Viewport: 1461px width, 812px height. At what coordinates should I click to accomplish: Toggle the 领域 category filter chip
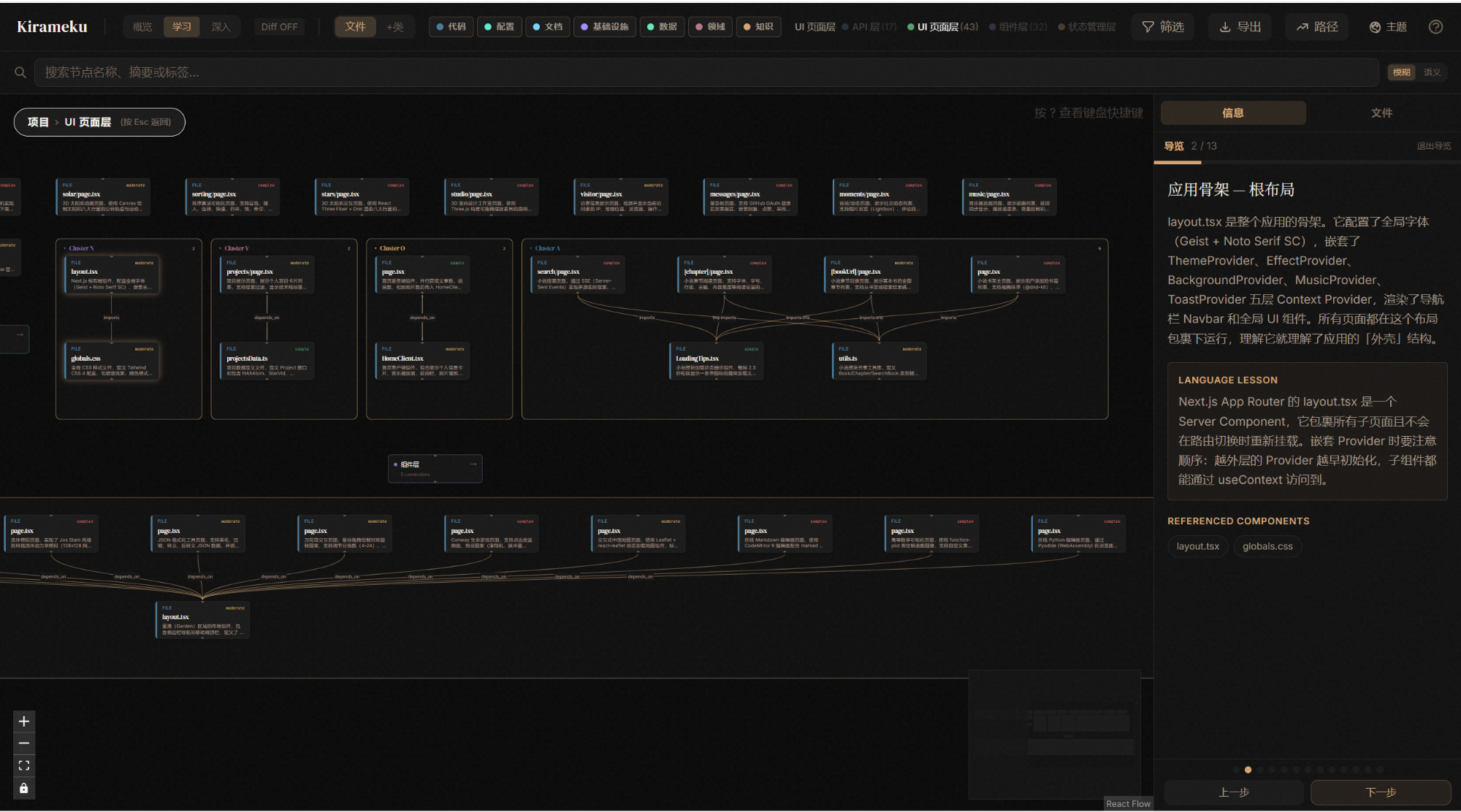(710, 27)
